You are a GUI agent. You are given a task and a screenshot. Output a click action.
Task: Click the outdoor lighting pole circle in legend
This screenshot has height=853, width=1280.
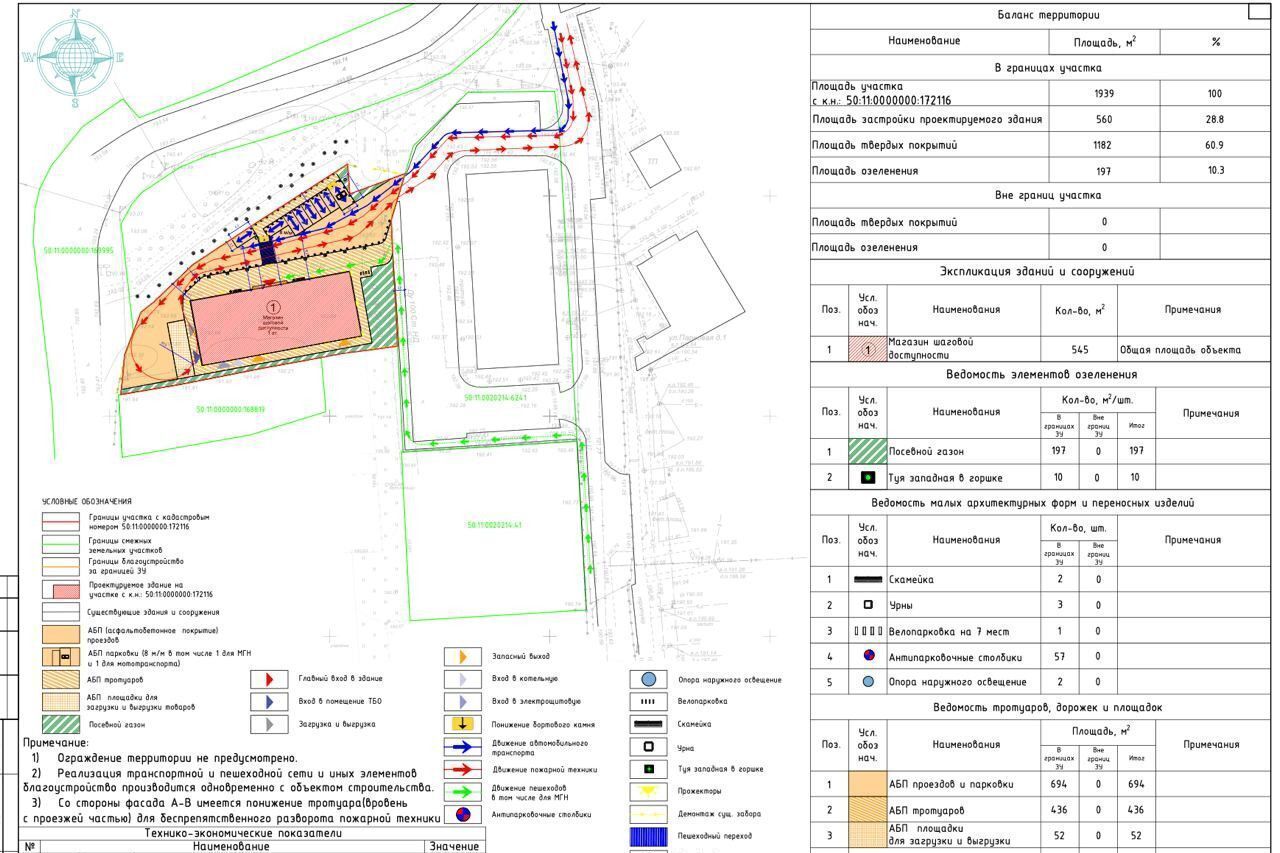tap(648, 680)
